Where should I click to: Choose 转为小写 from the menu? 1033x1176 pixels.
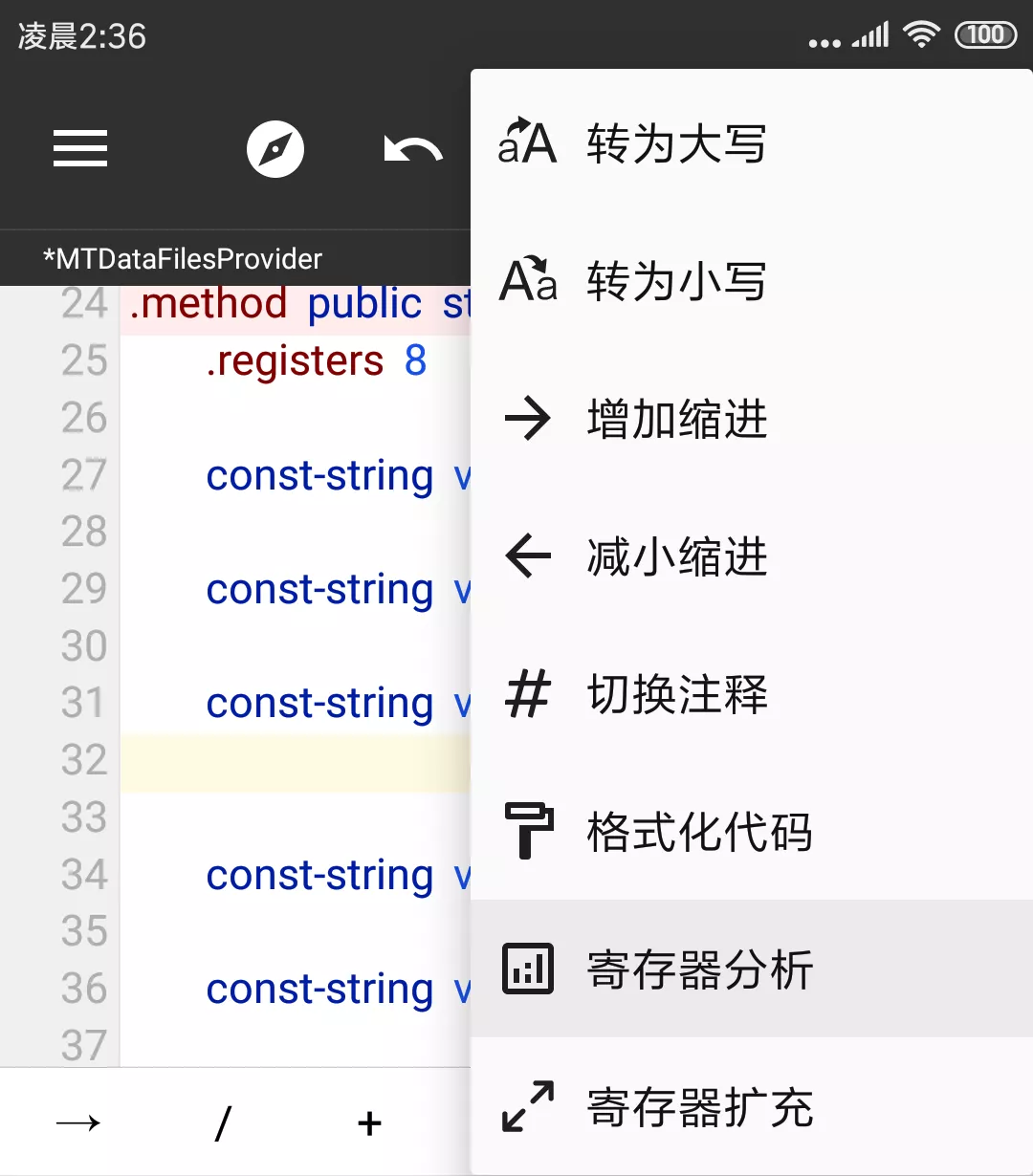click(676, 282)
